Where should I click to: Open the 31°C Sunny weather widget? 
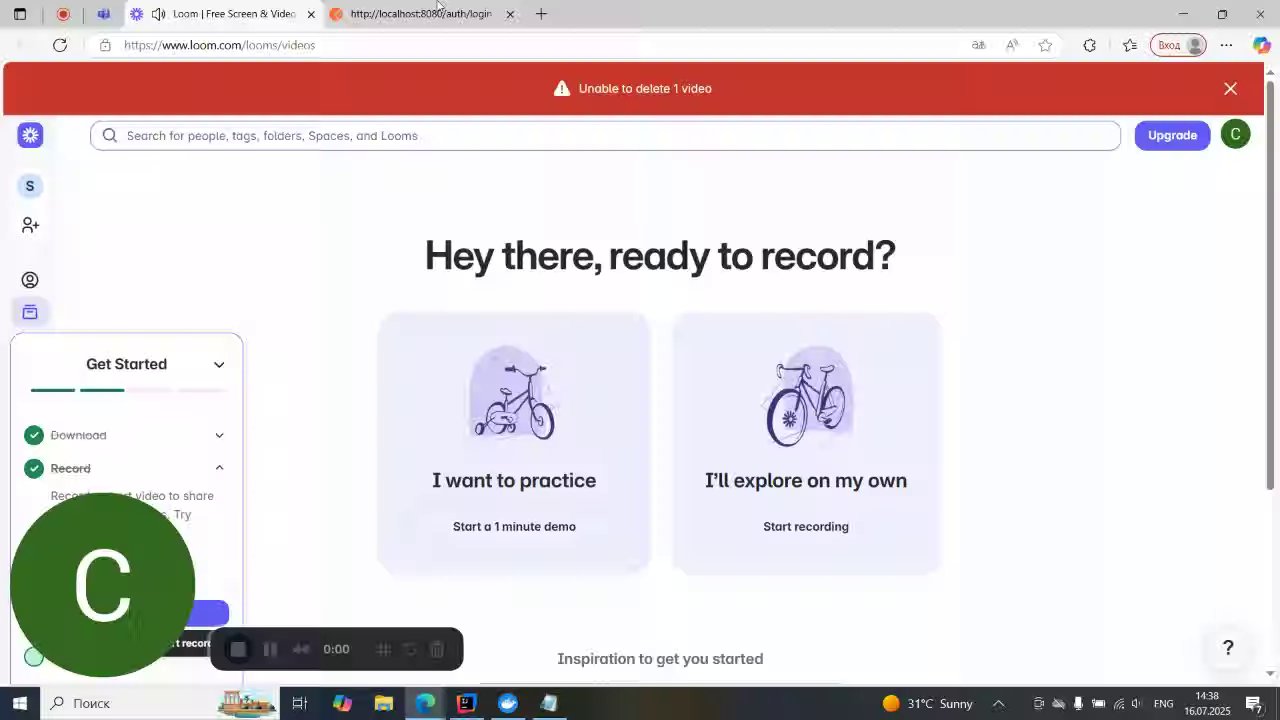(x=927, y=703)
